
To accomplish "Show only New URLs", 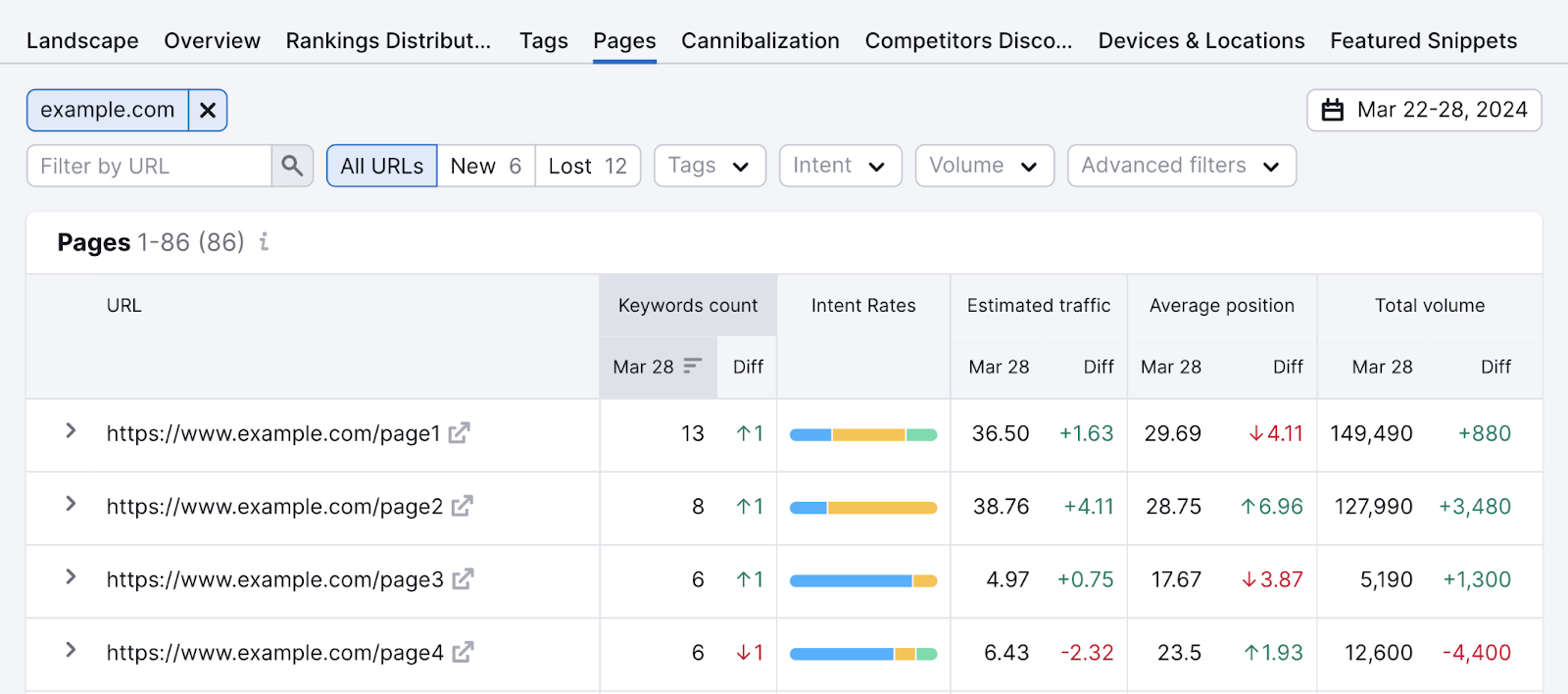I will pos(485,166).
